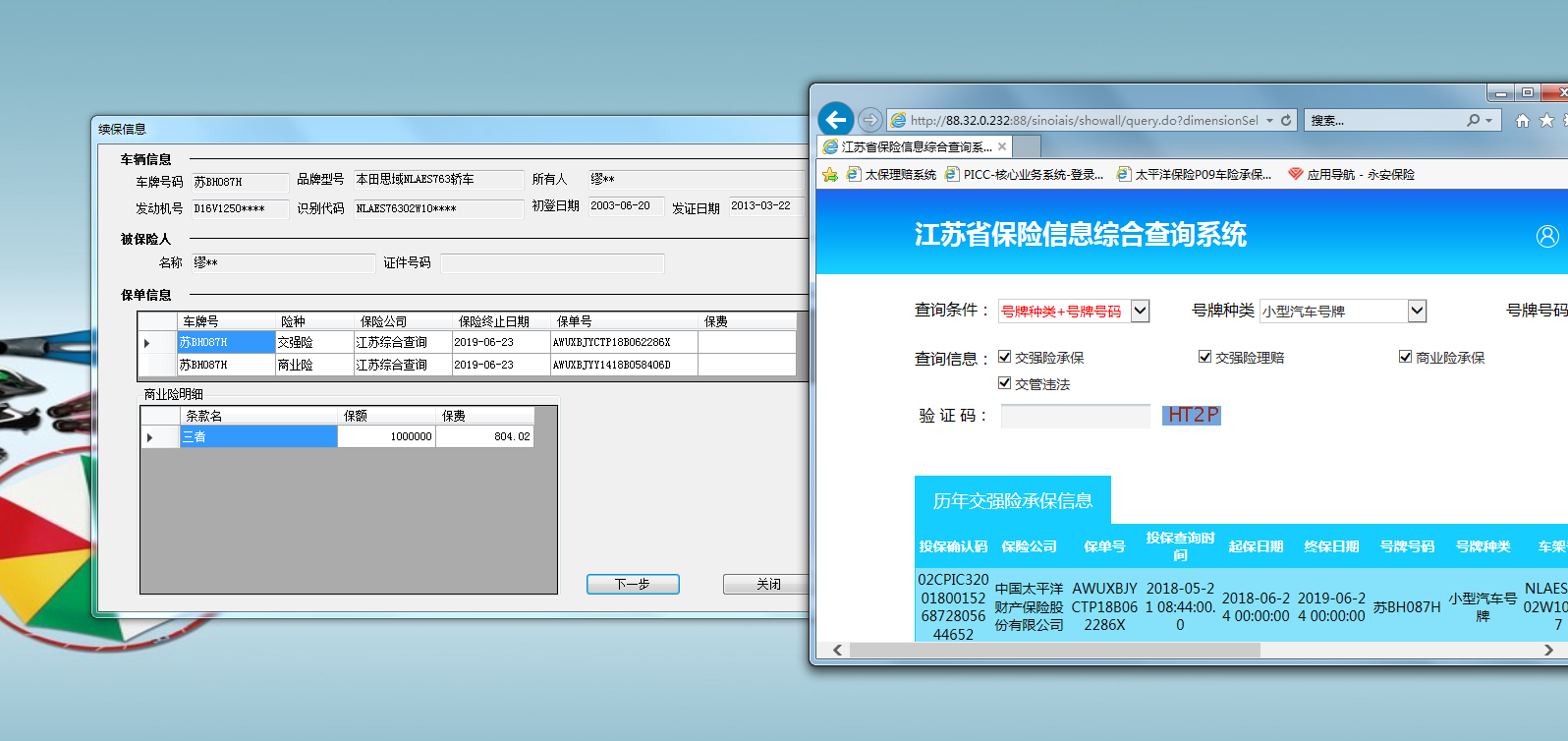Viewport: 1568px width, 741px height.
Task: Click the 终保日期 column header in browser table
Action: click(x=1331, y=546)
